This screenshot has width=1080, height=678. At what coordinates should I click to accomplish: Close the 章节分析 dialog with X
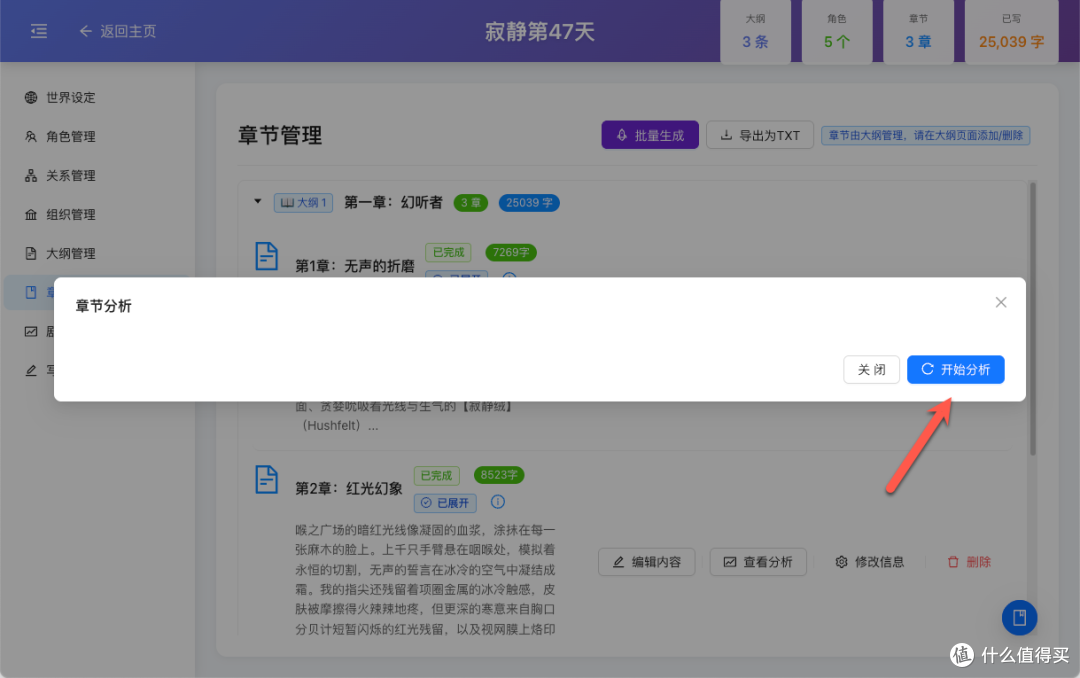click(1001, 302)
